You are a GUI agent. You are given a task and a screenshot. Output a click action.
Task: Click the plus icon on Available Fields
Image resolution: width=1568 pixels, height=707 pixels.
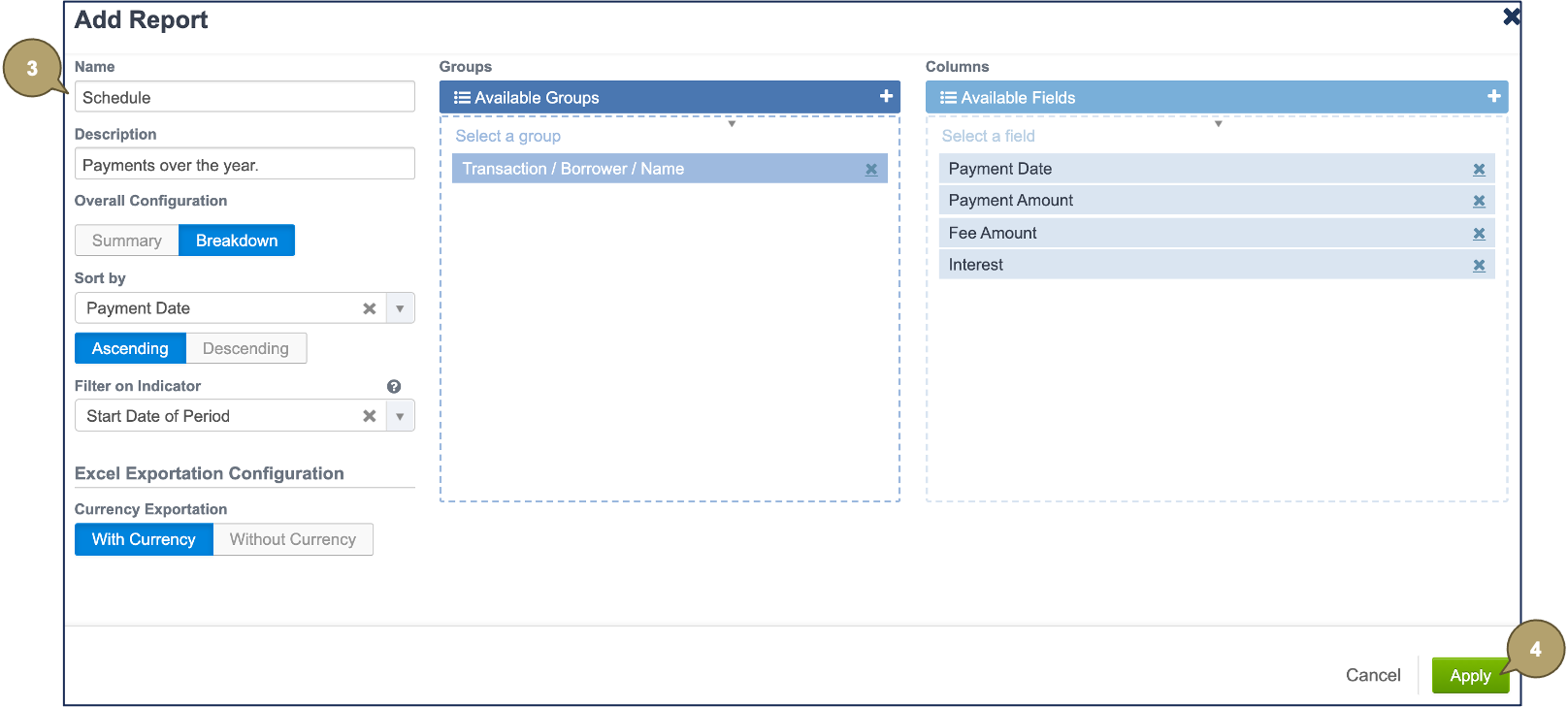[1493, 96]
